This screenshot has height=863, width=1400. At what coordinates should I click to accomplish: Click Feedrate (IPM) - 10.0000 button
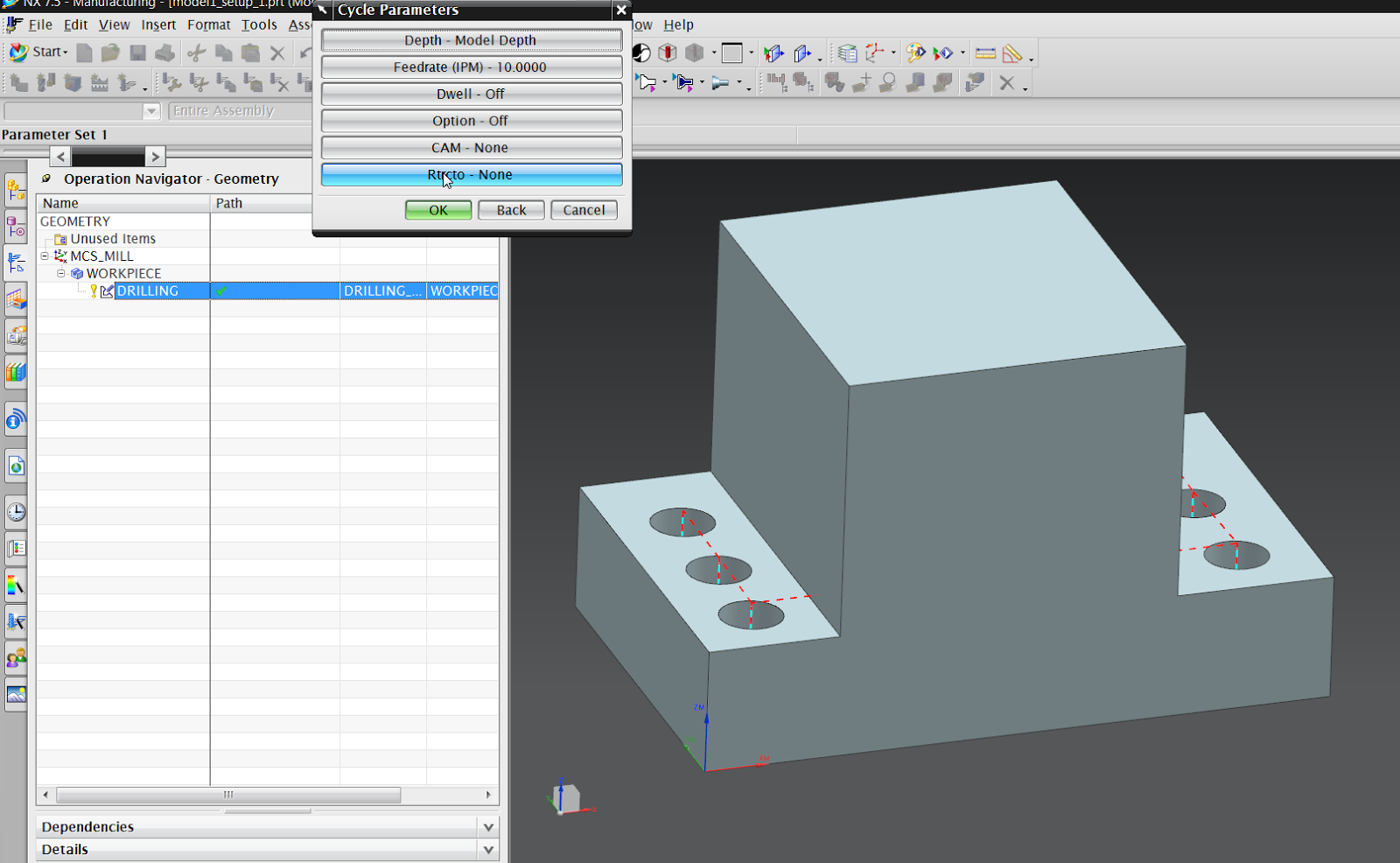(472, 67)
